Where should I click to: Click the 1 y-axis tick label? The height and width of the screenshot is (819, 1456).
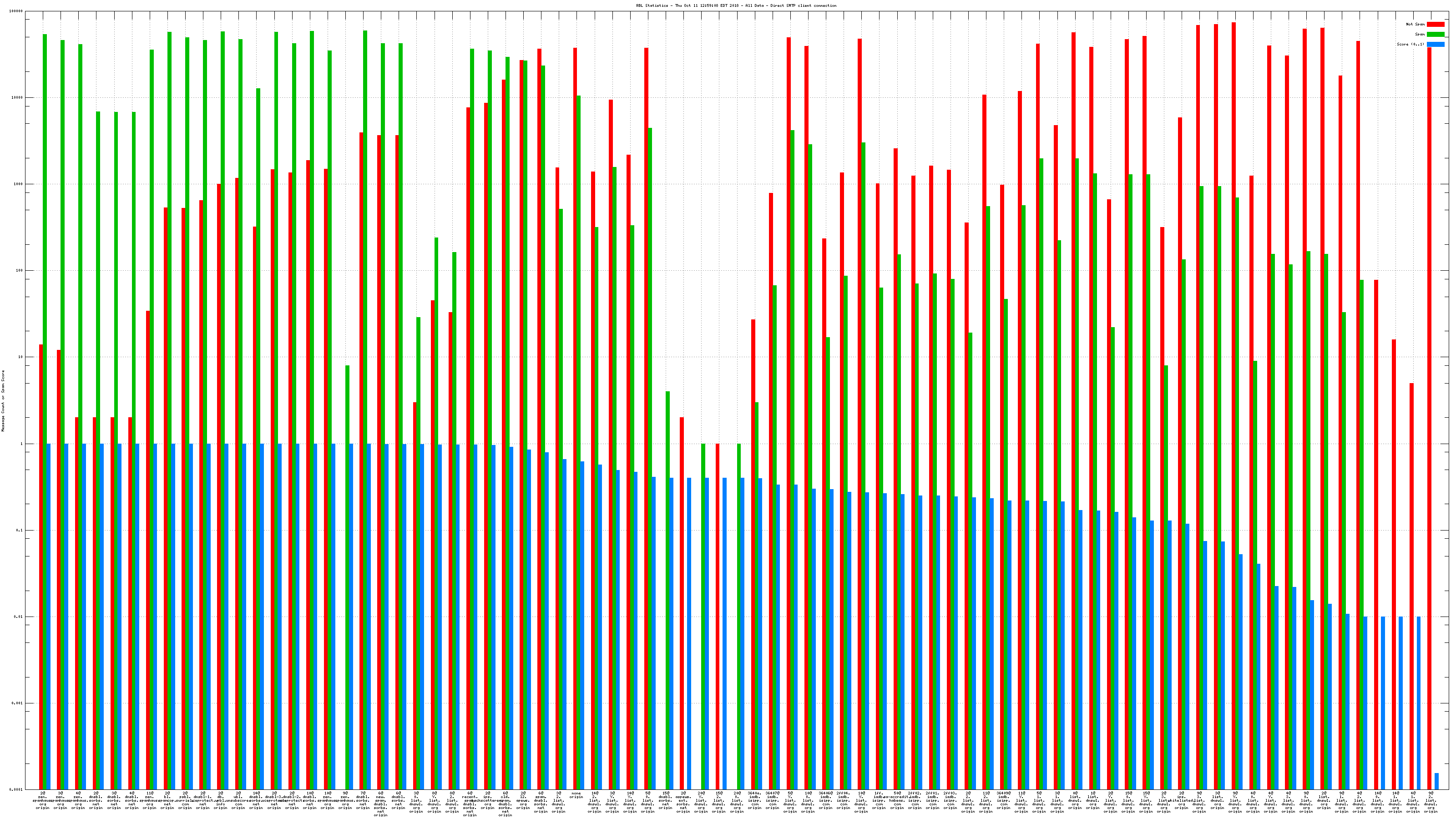20,444
